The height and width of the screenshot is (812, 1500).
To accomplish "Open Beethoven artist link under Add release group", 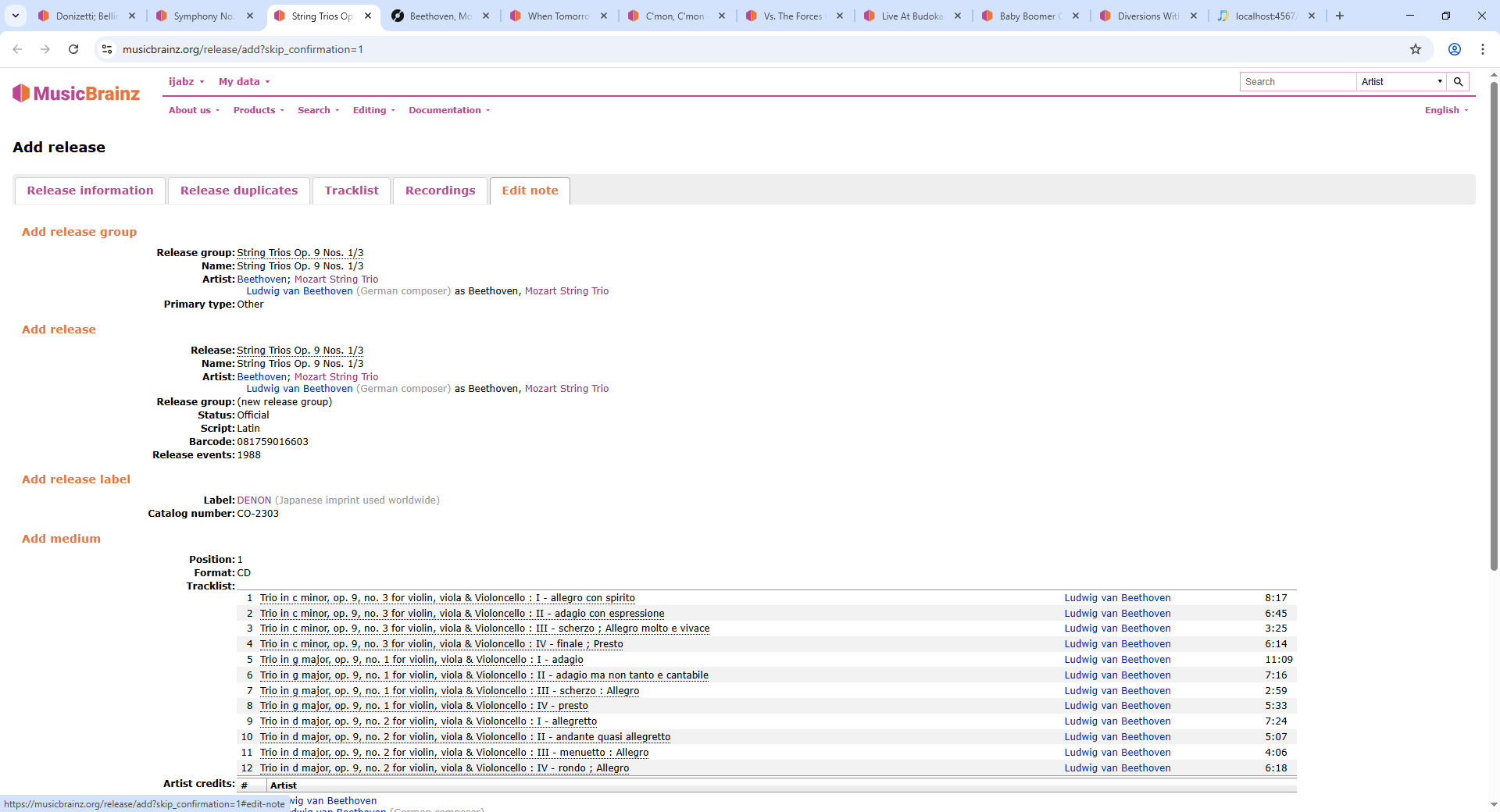I will tap(262, 280).
